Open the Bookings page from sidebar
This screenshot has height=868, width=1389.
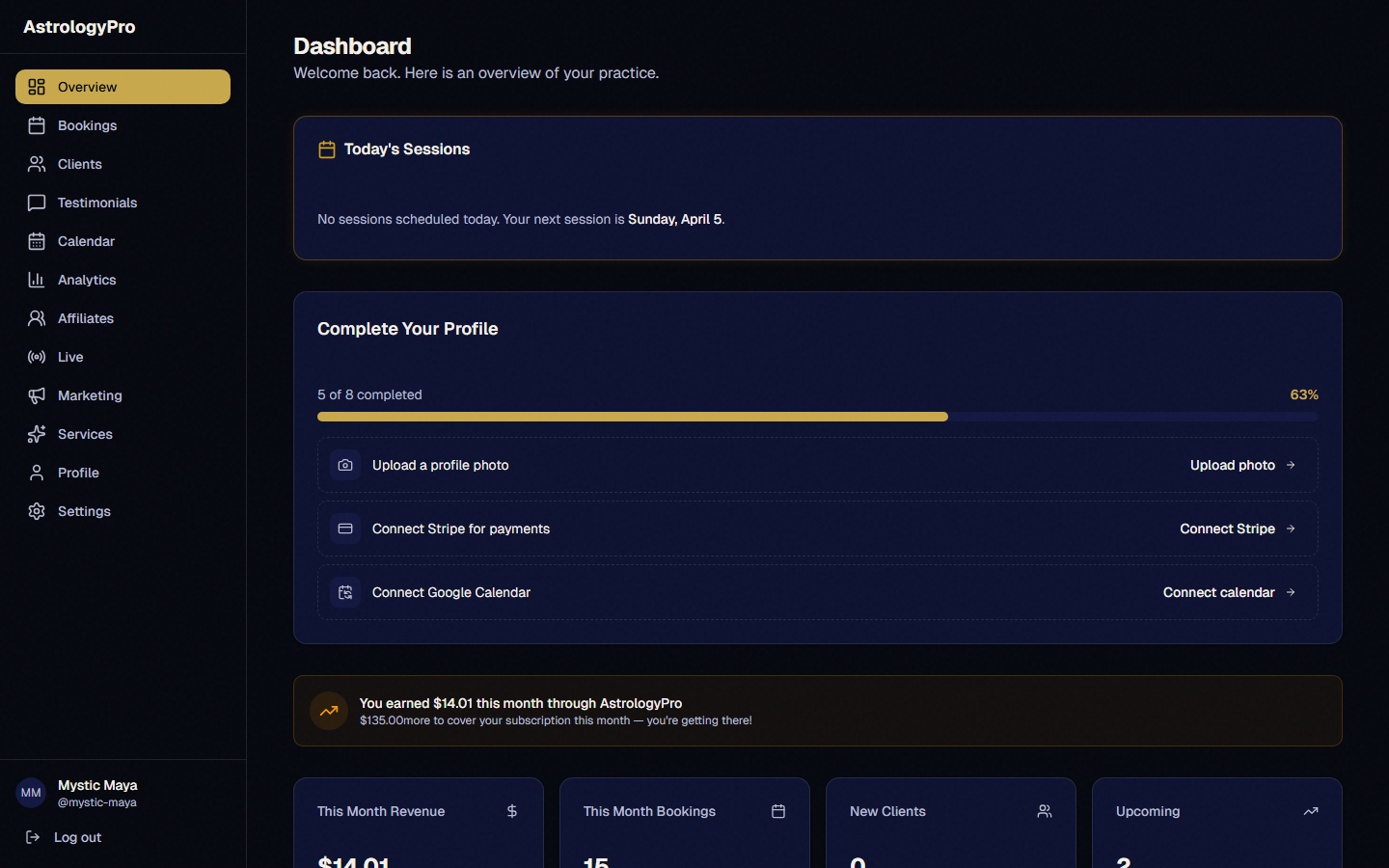point(87,125)
